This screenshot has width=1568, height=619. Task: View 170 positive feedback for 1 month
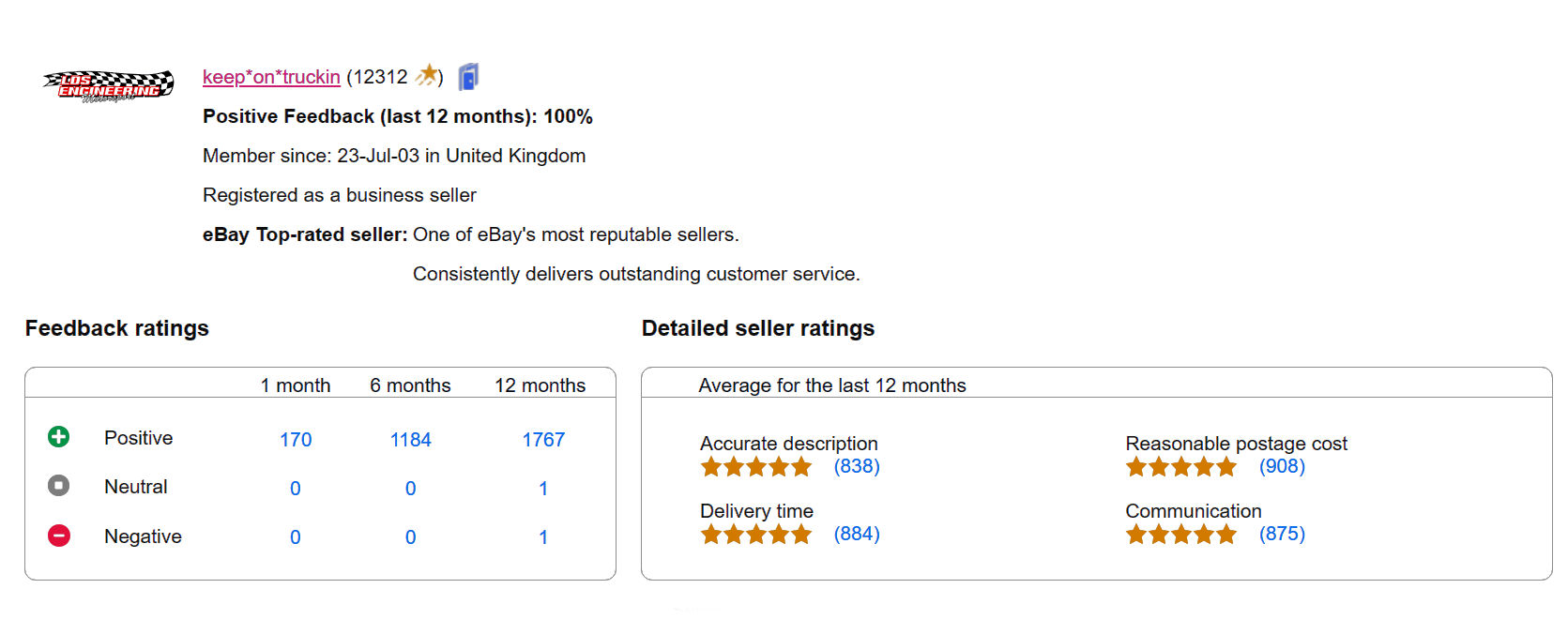tap(296, 440)
